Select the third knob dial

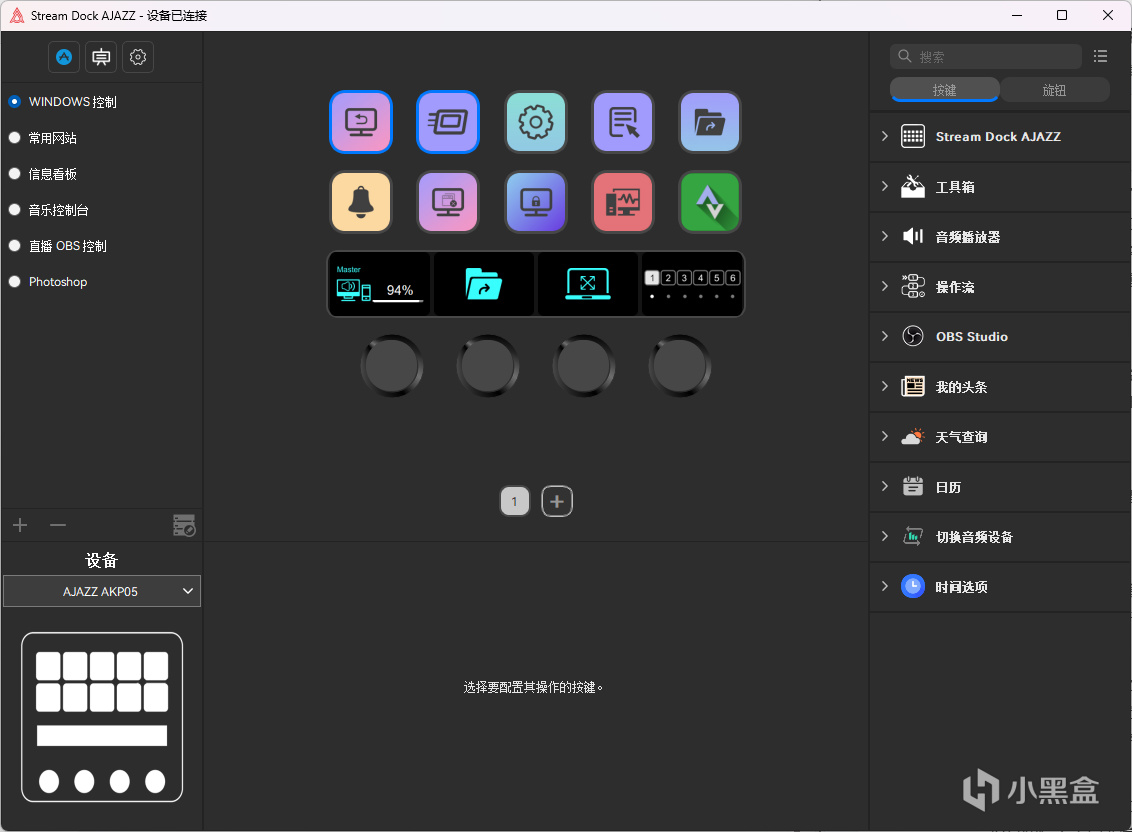[584, 366]
